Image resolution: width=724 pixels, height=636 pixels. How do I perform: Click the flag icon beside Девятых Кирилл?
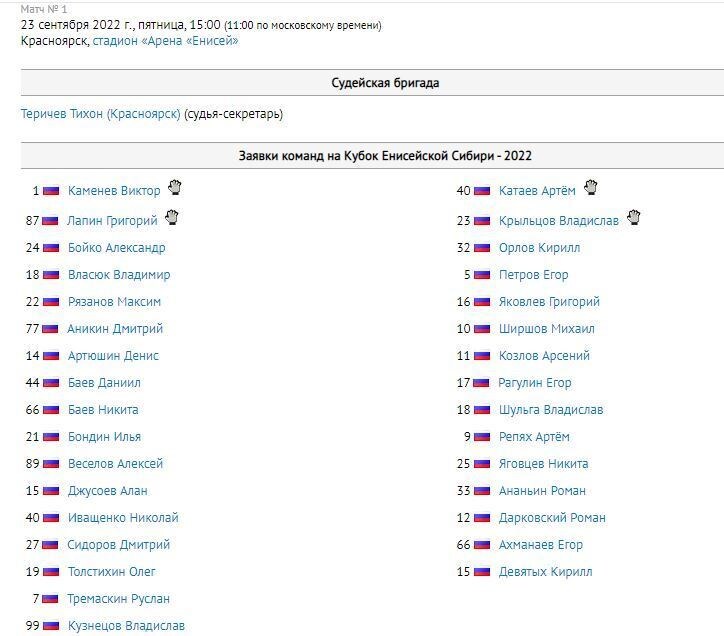point(482,572)
